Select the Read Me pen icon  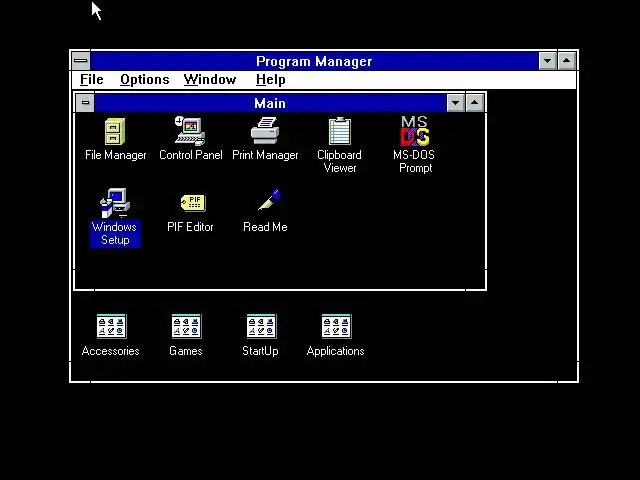tap(269, 200)
